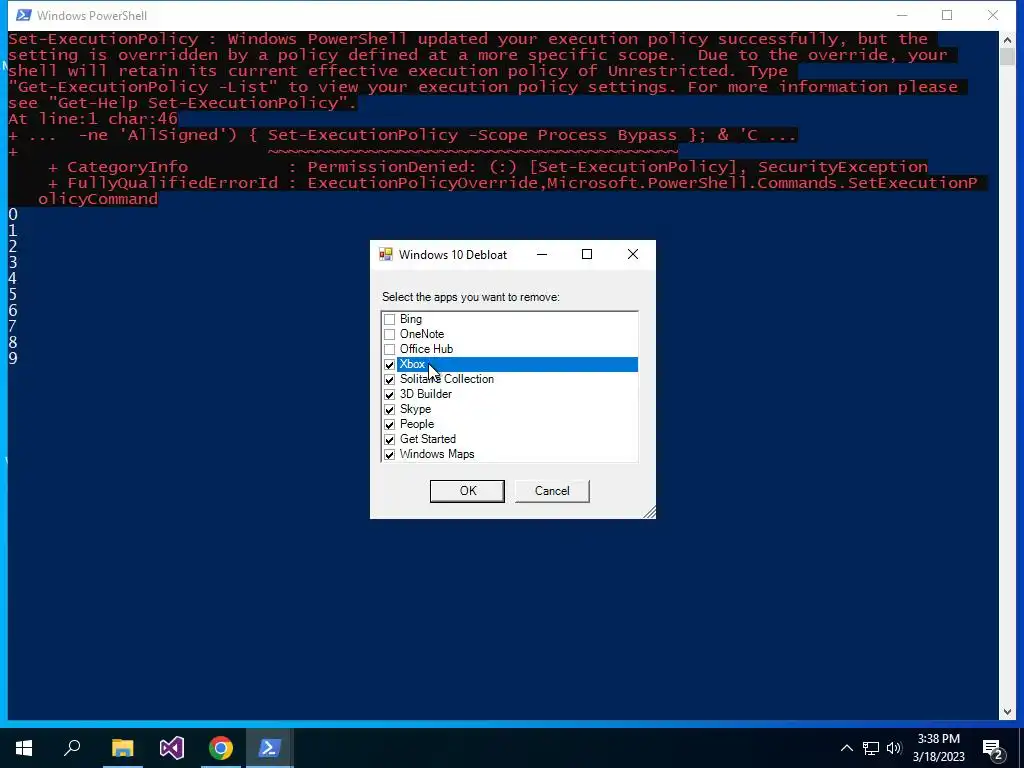Uncheck the Xbox checkbox
Image resolution: width=1024 pixels, height=768 pixels.
pyautogui.click(x=389, y=364)
